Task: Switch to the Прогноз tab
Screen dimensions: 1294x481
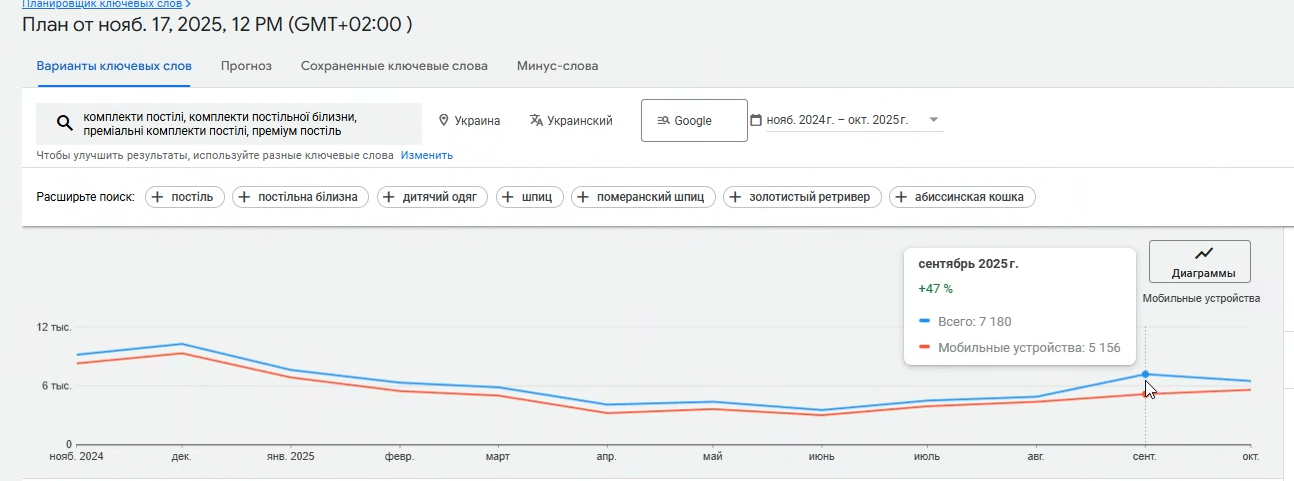Action: point(246,66)
